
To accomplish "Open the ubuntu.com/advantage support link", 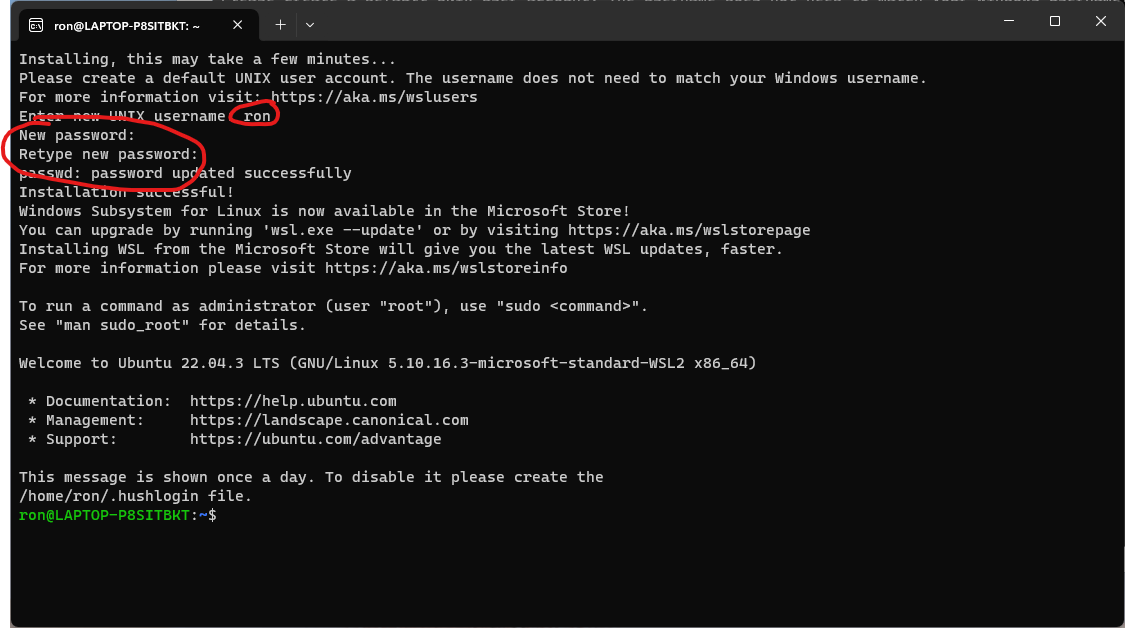I will (315, 439).
